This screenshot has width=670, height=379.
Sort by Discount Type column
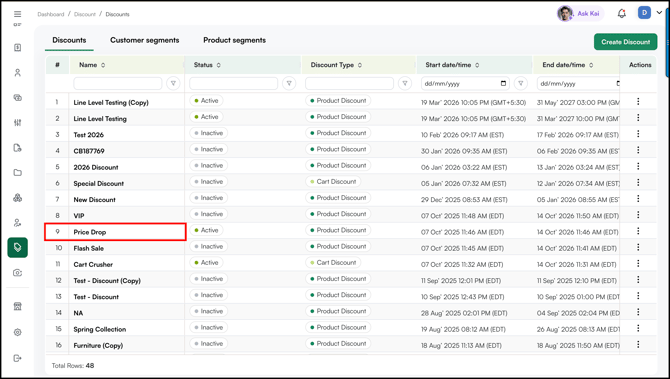point(360,65)
